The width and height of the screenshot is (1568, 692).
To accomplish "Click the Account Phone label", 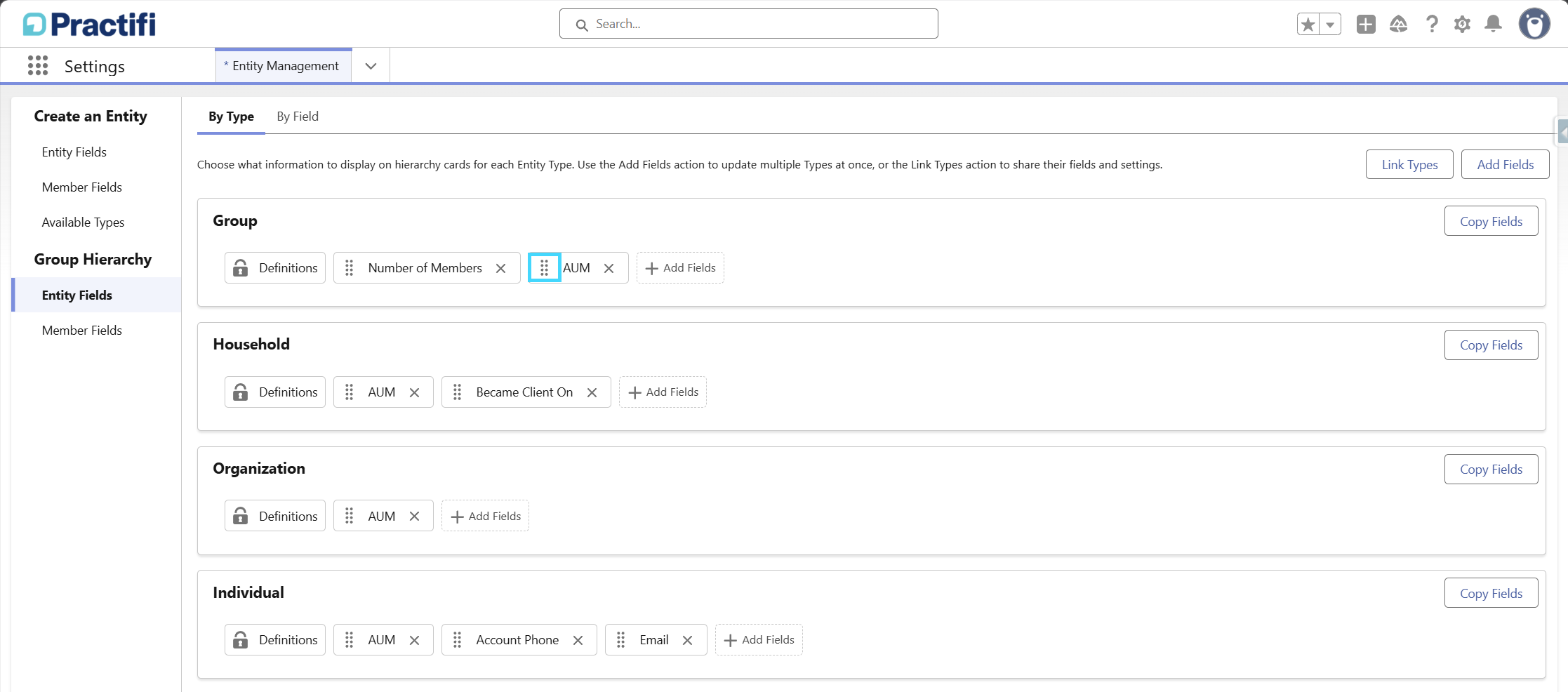I will click(x=517, y=640).
